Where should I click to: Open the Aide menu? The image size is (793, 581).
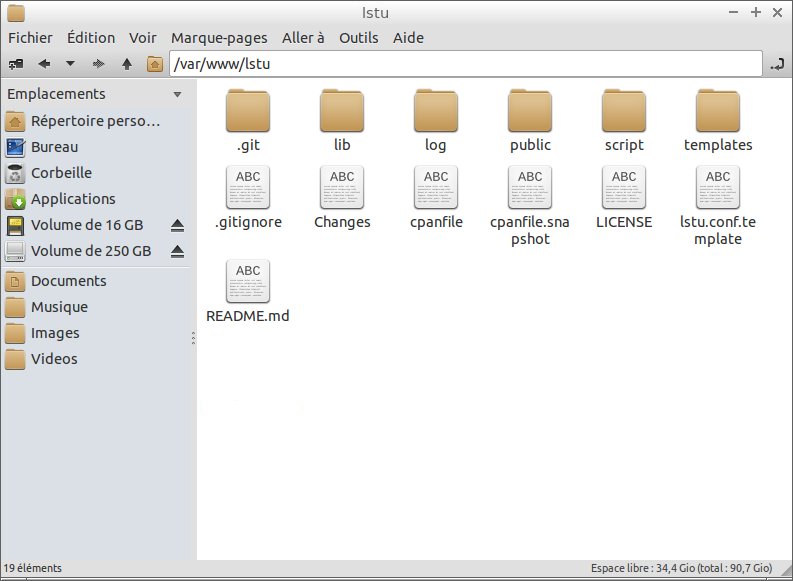(408, 38)
